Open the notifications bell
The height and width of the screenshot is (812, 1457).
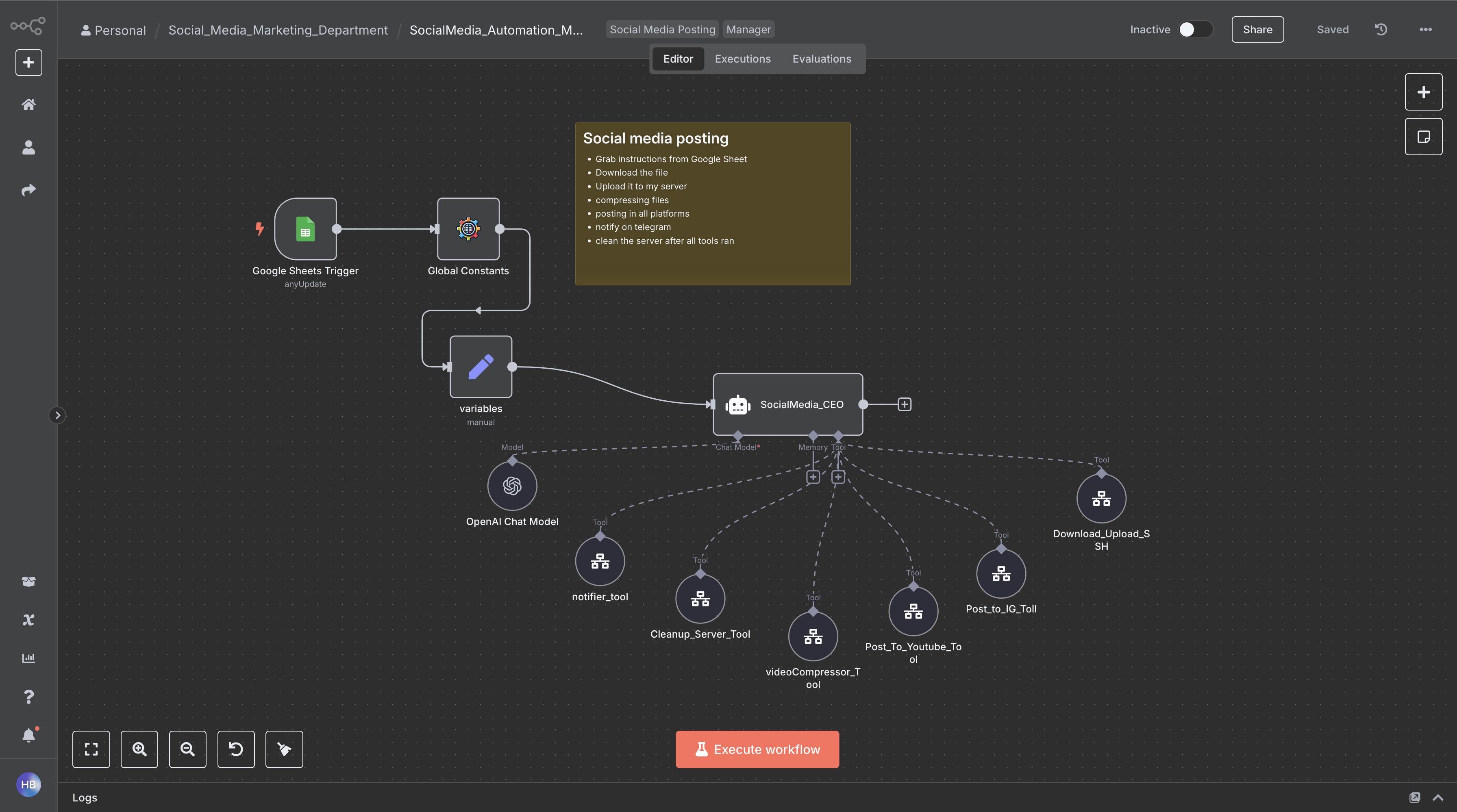click(x=28, y=734)
